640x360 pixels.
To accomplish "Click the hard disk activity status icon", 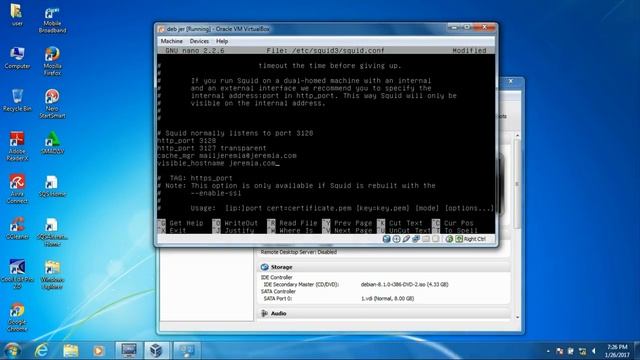I will 386,239.
